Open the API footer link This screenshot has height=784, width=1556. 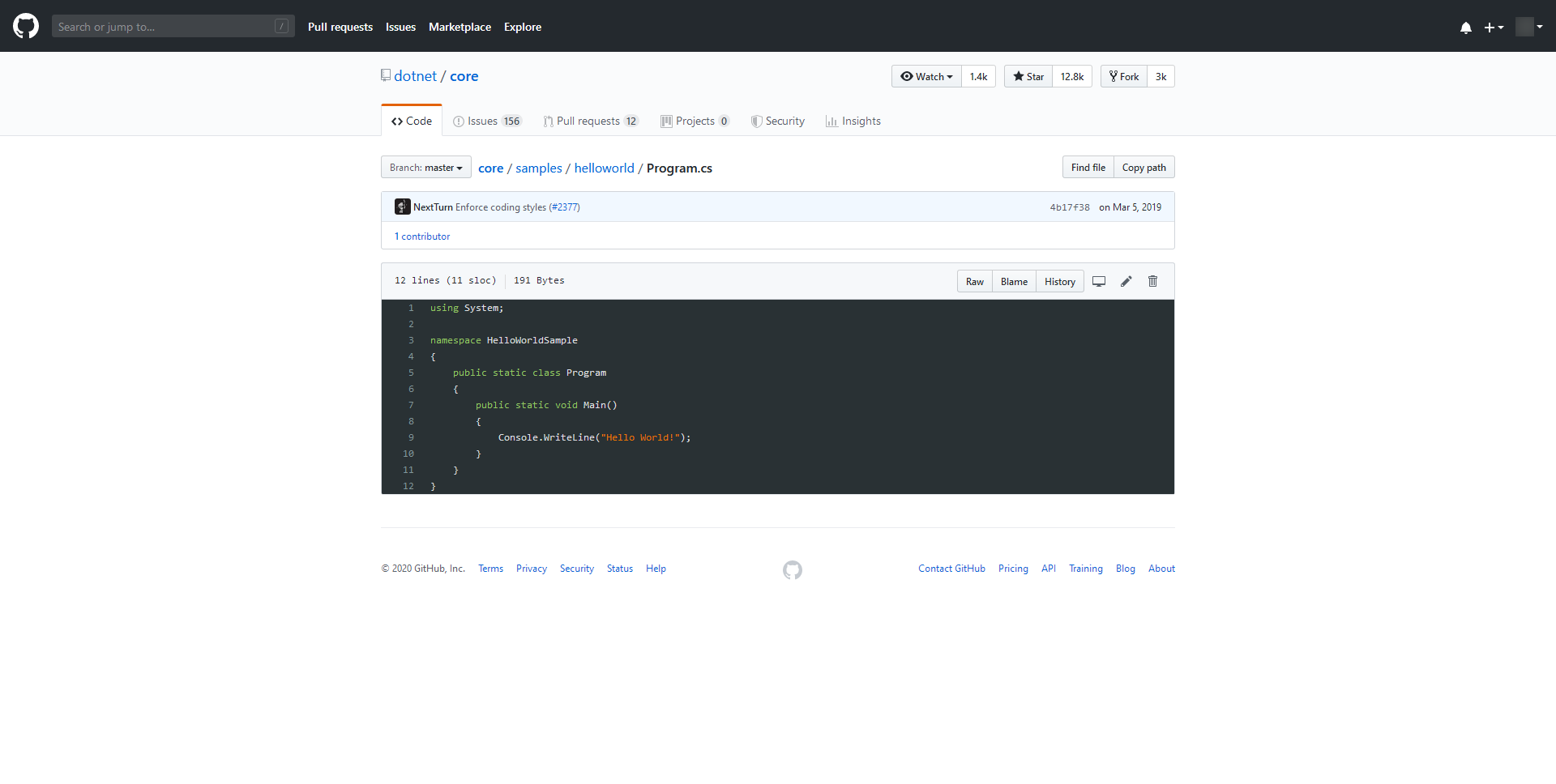click(1049, 569)
